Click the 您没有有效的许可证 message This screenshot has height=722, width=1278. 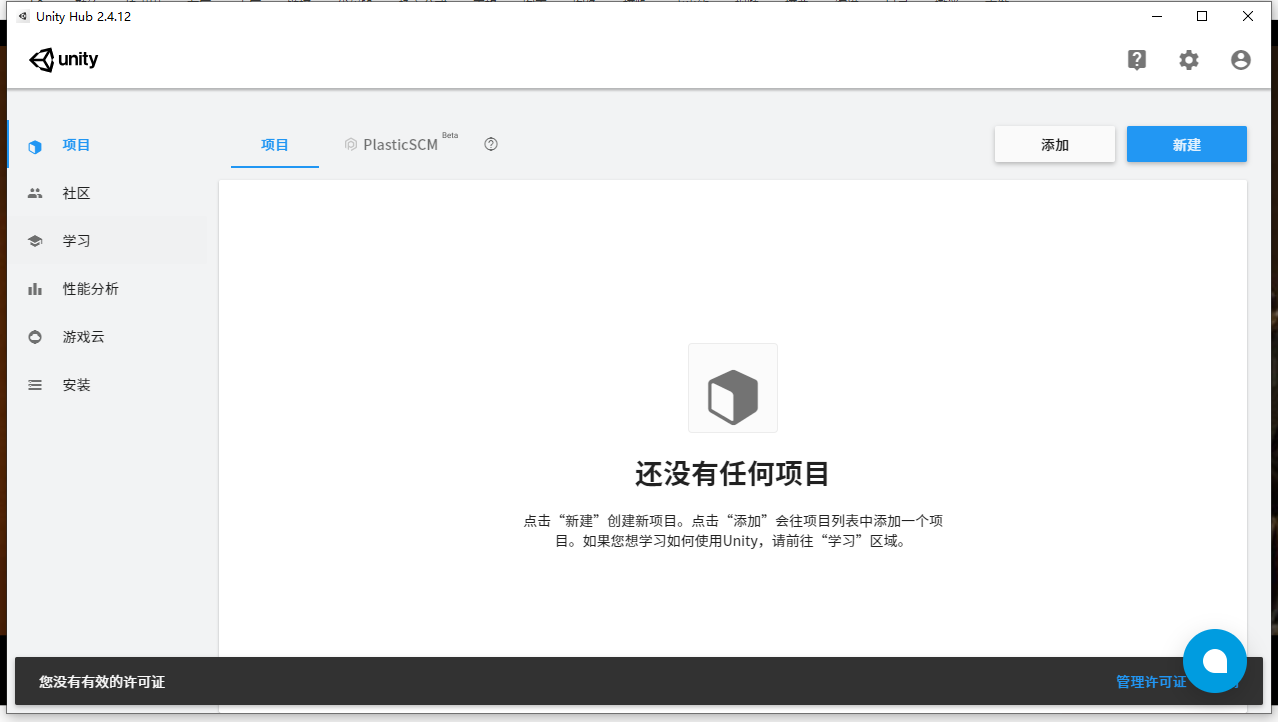(x=102, y=682)
